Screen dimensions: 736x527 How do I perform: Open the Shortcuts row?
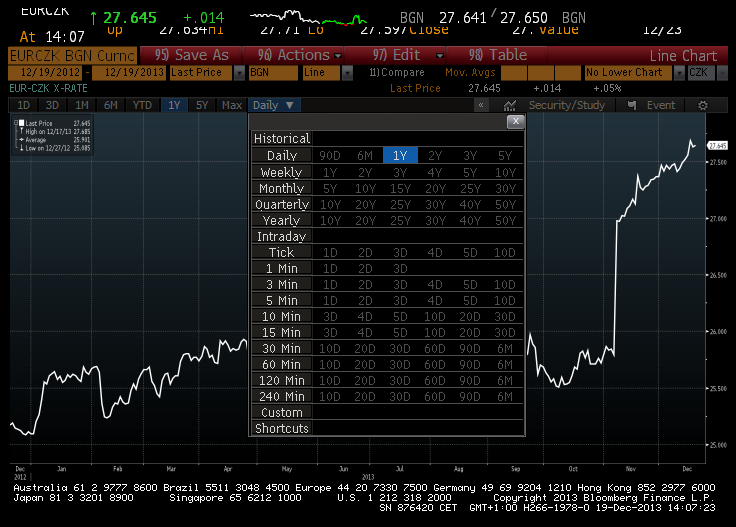(387, 428)
